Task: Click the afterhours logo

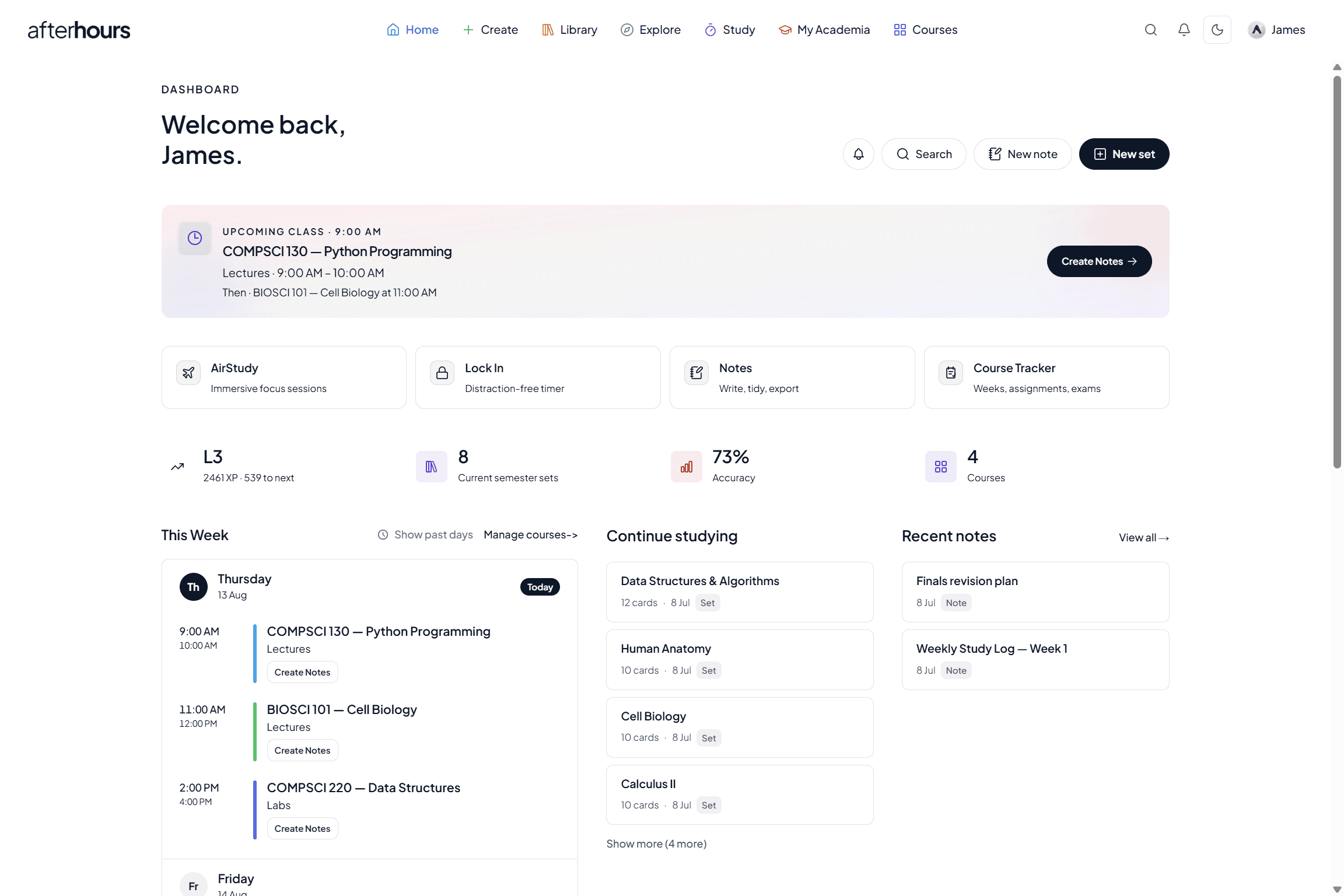Action: [x=79, y=30]
